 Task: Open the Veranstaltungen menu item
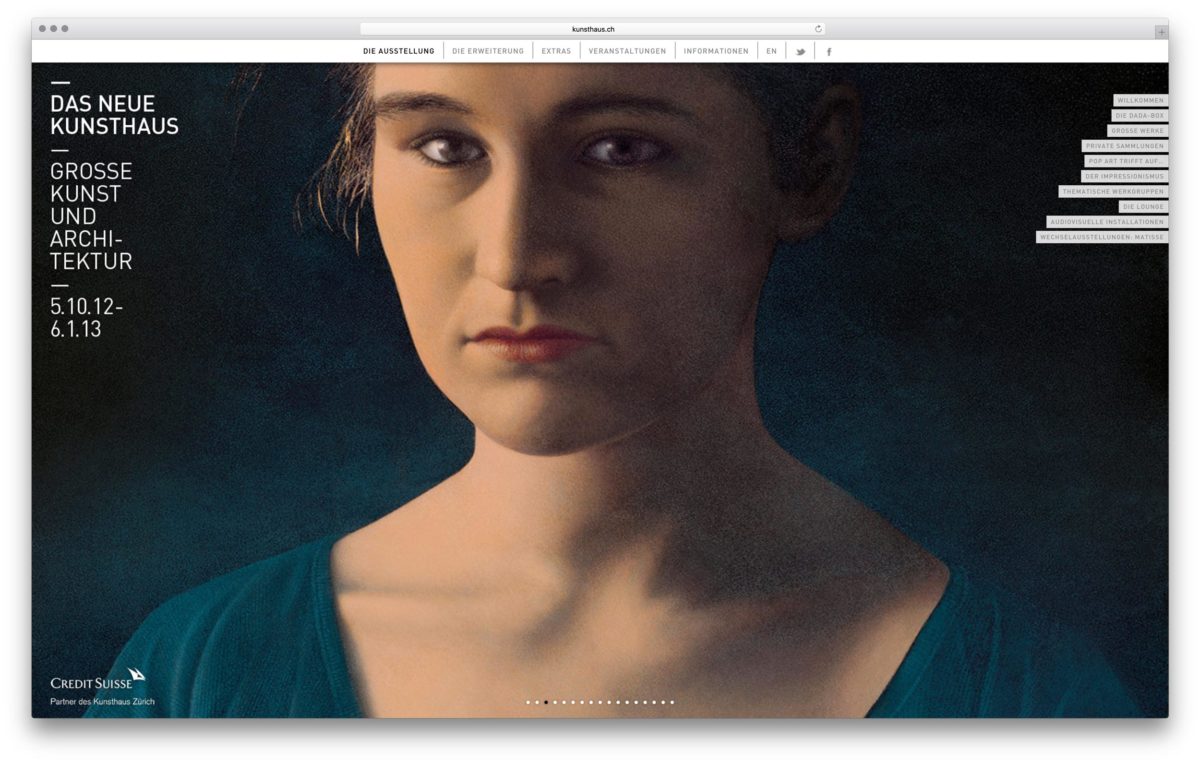627,51
